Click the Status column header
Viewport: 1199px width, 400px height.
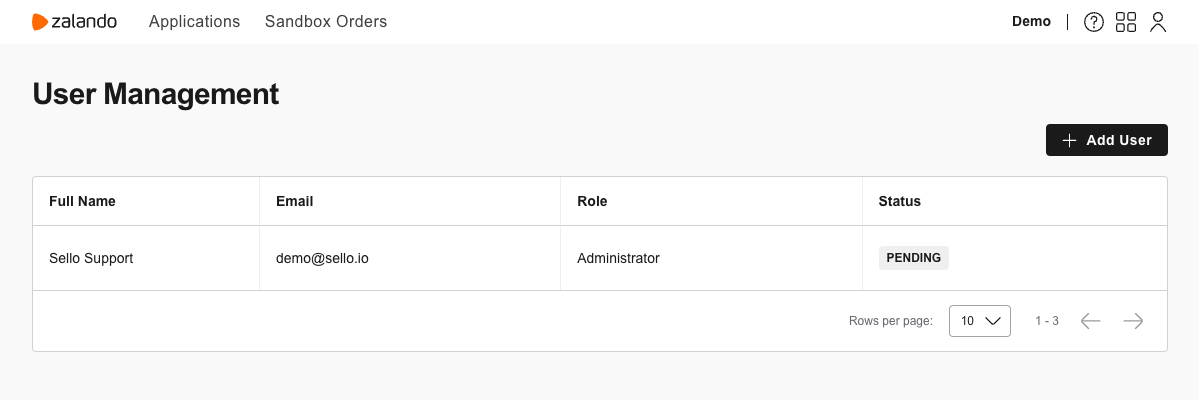click(899, 201)
